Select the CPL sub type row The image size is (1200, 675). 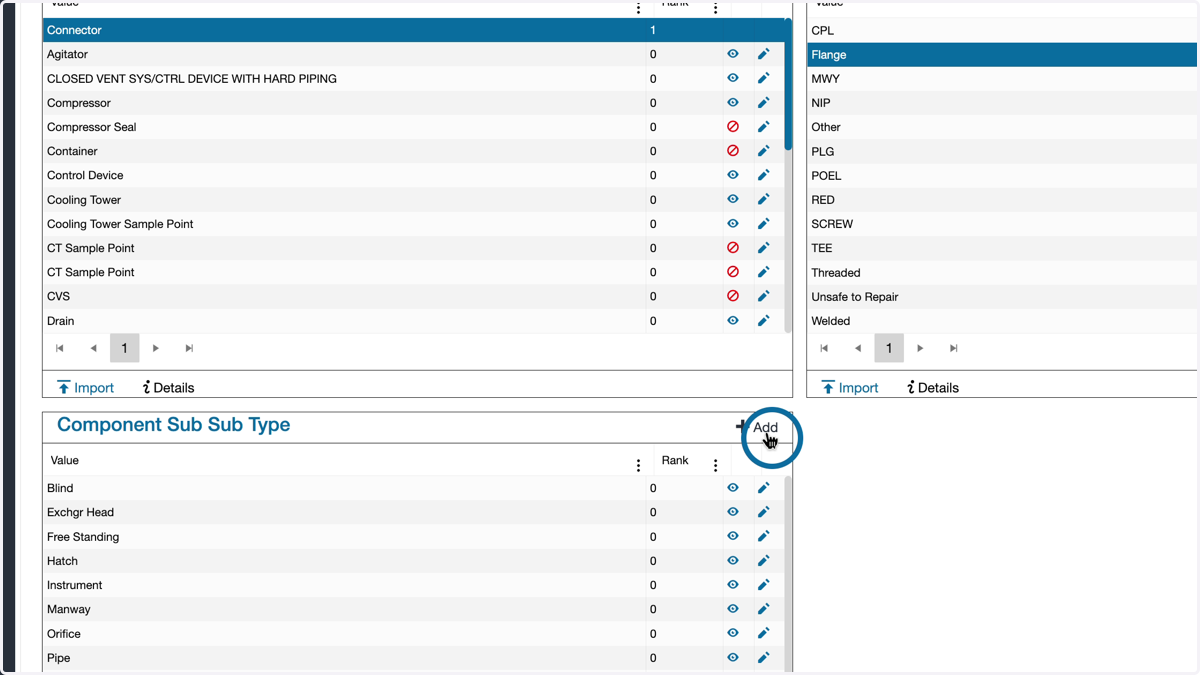[x=1002, y=30]
